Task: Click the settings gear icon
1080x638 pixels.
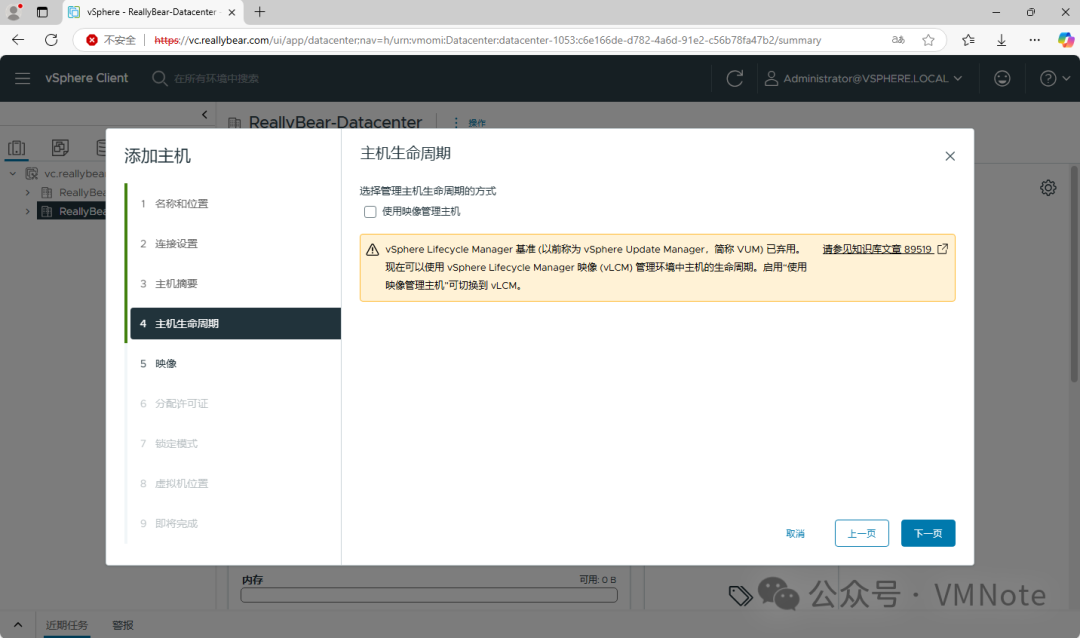Action: pos(1048,187)
